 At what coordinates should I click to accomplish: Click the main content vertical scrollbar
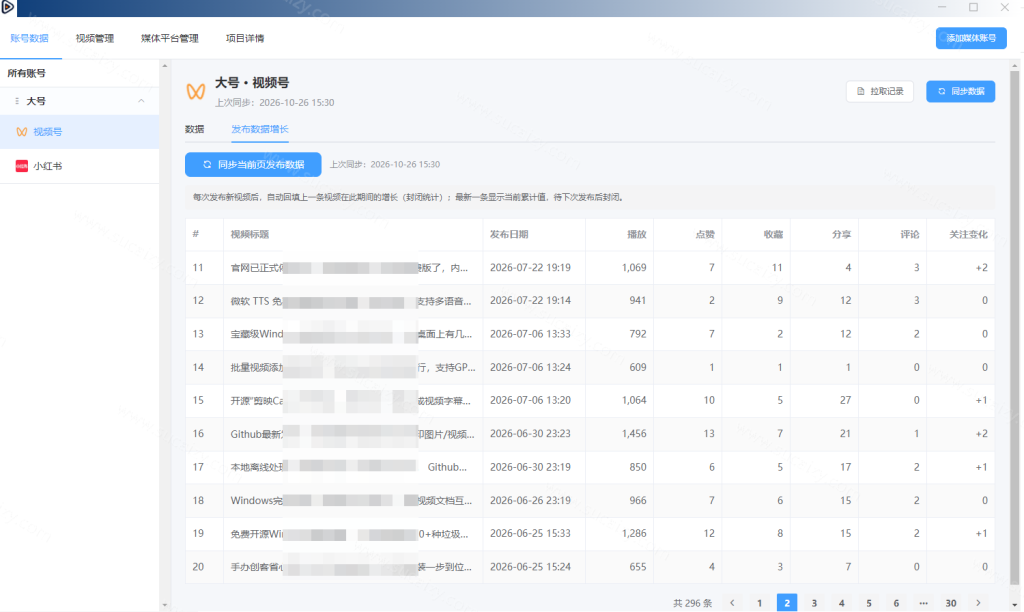[x=1014, y=328]
